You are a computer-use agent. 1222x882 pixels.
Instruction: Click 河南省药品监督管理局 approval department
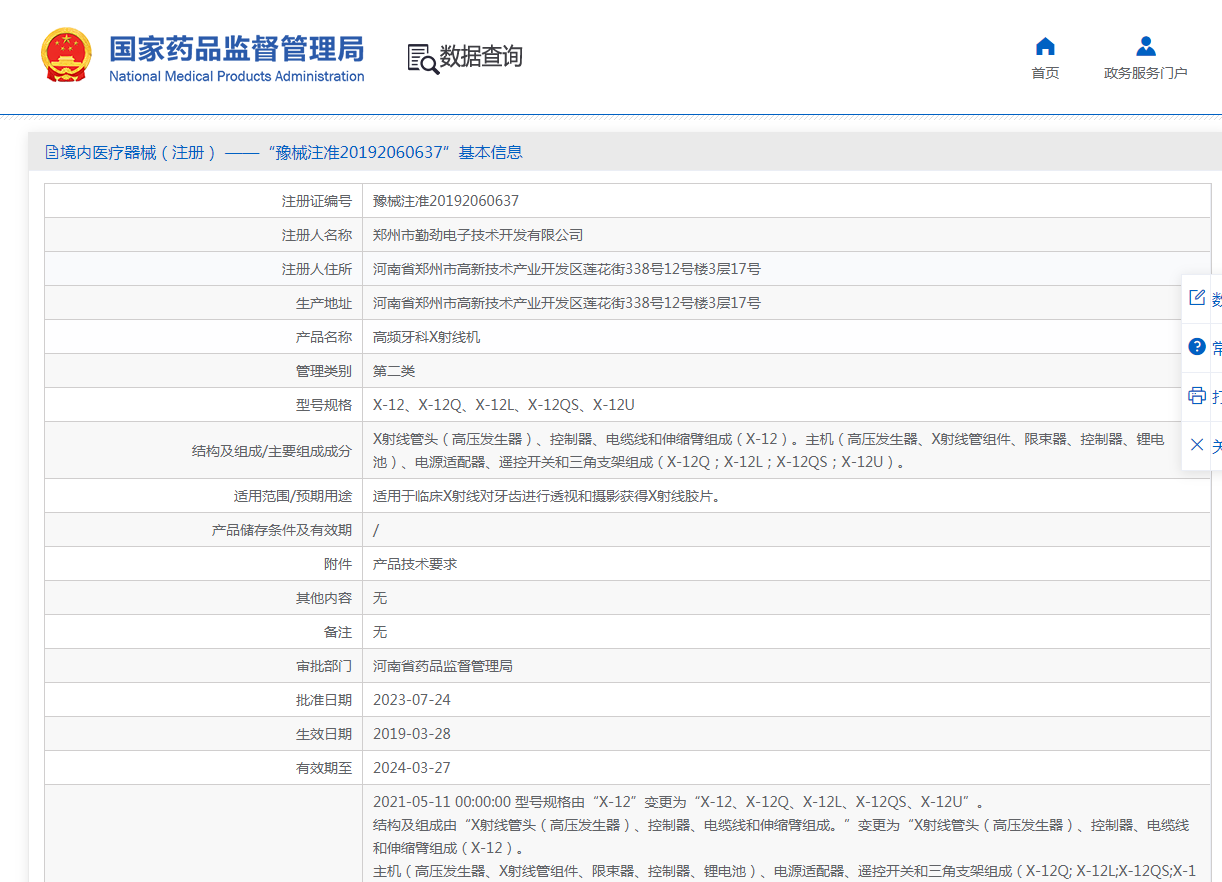point(443,666)
